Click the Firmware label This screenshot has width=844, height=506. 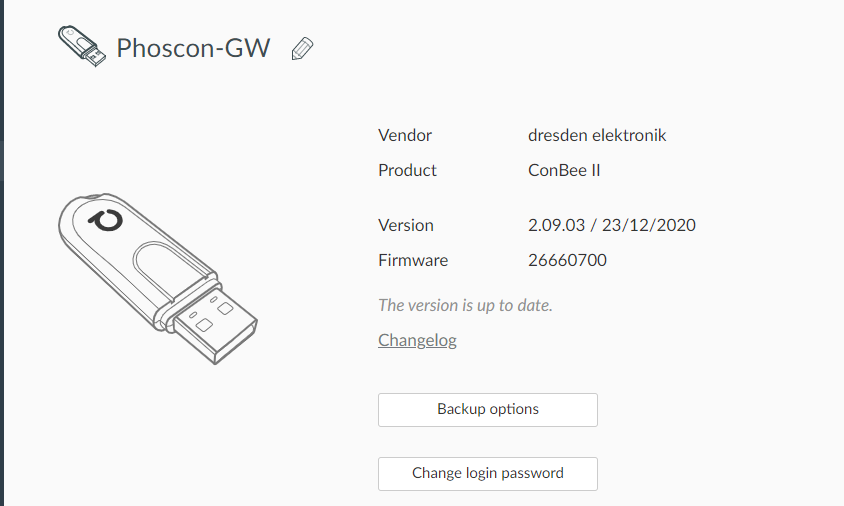(x=413, y=260)
